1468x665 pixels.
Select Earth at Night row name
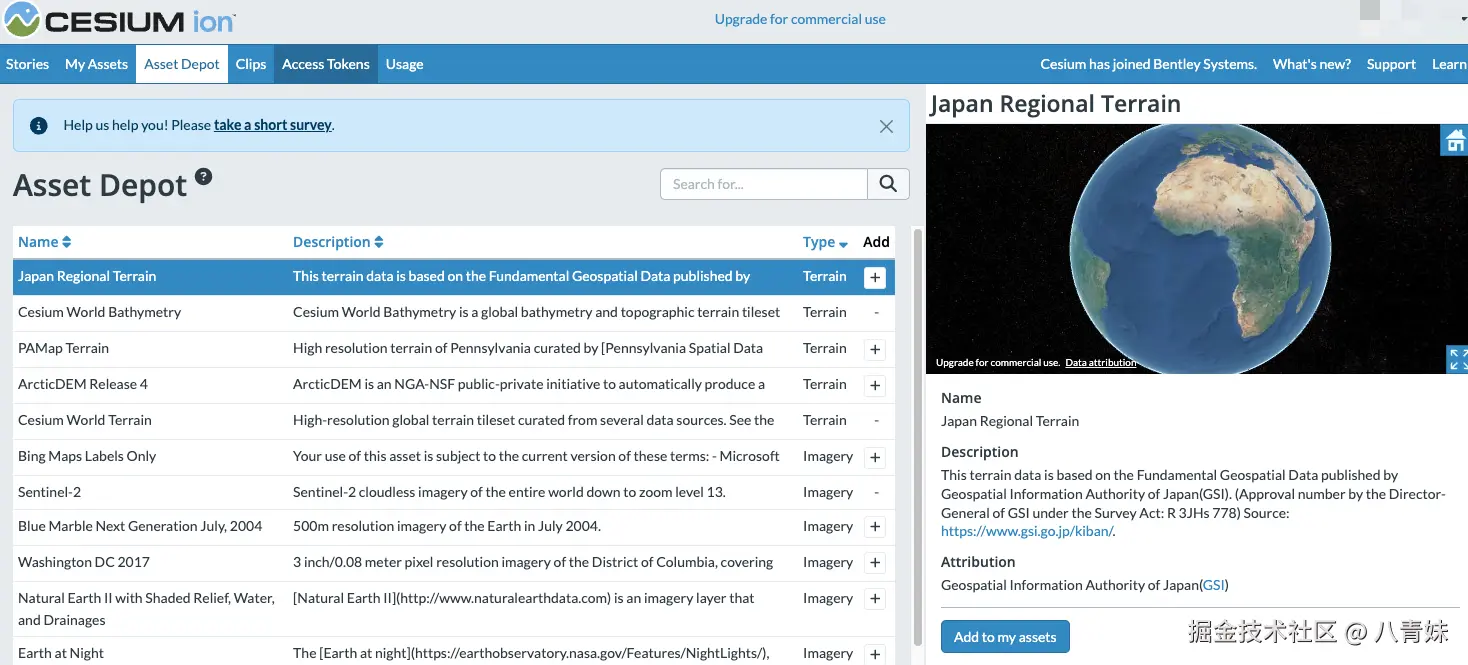tap(61, 653)
